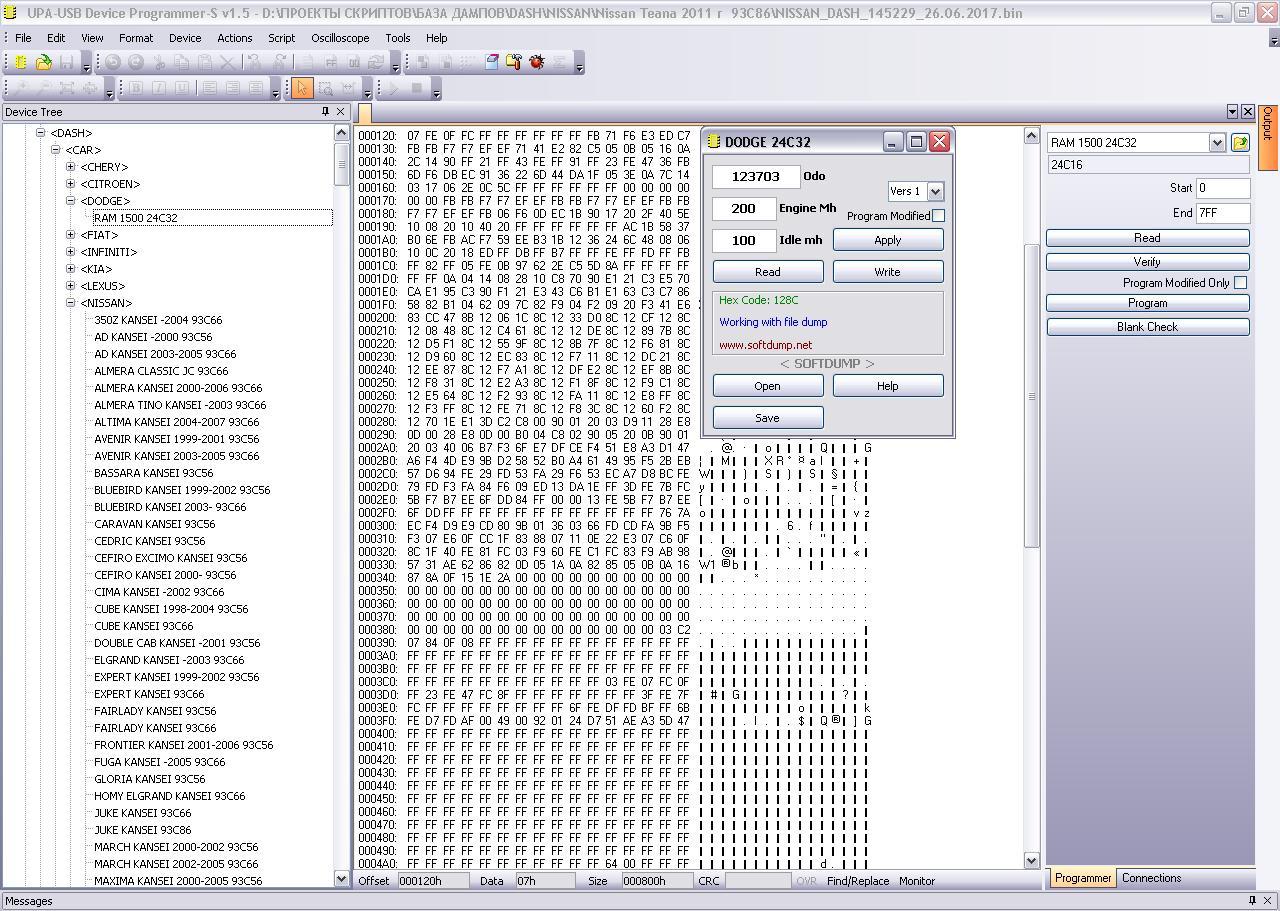Image resolution: width=1280 pixels, height=911 pixels.
Task: Collapse the <DODGE> tree node
Action: click(71, 201)
